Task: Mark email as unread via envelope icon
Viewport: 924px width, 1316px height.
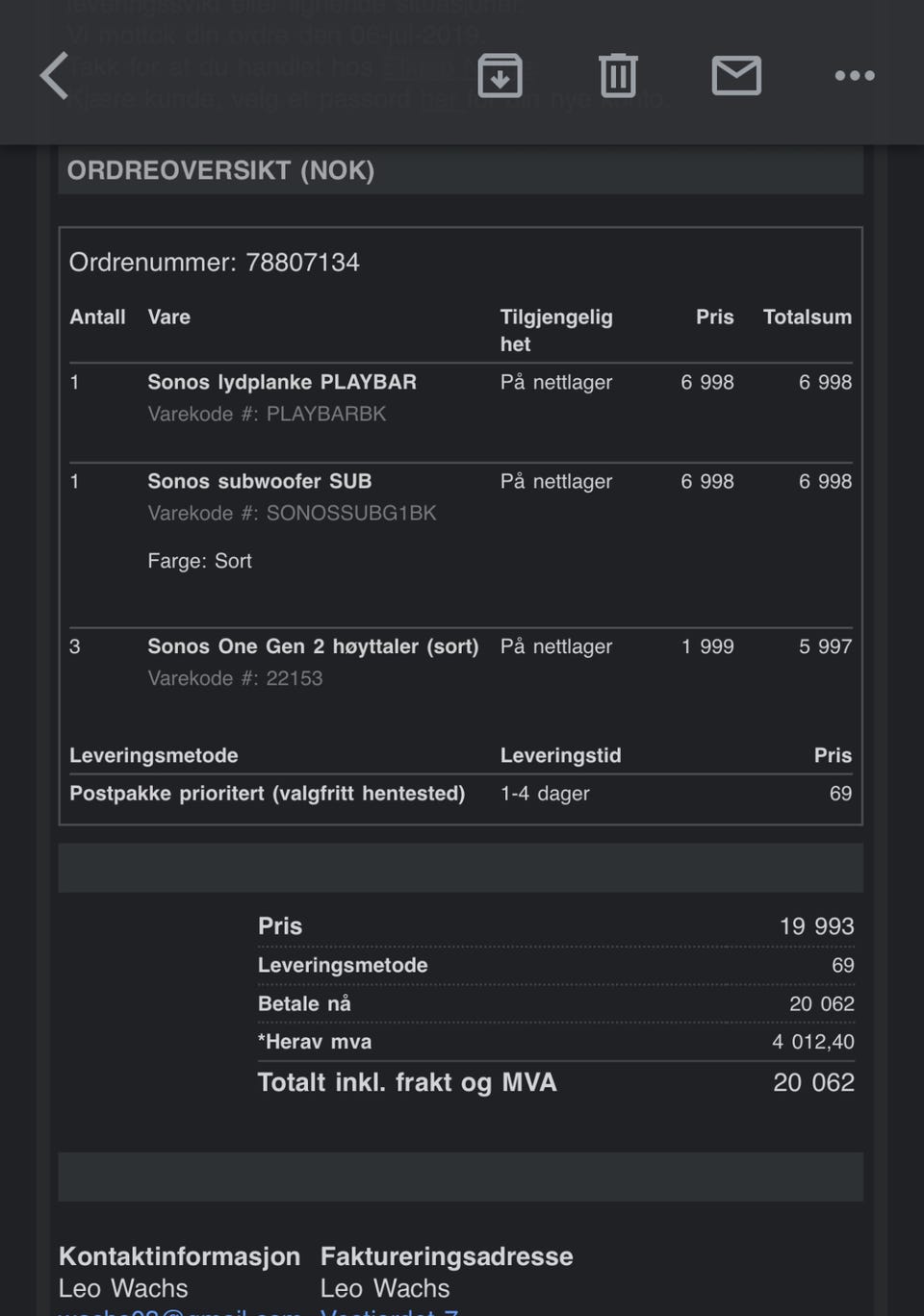Action: point(736,76)
